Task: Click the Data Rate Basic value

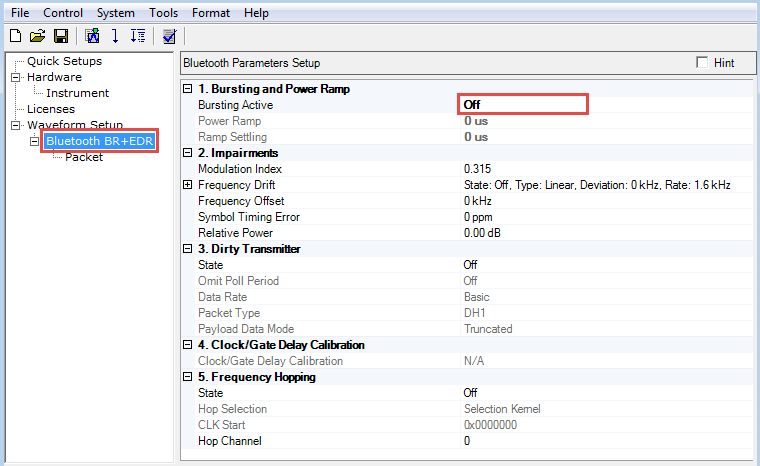Action: [x=476, y=297]
